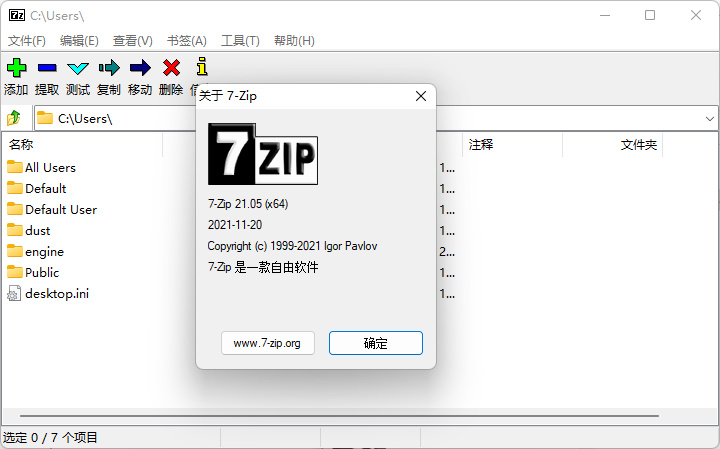The height and width of the screenshot is (449, 720).
Task: Click the red Delete (删除) X icon
Action: click(171, 68)
